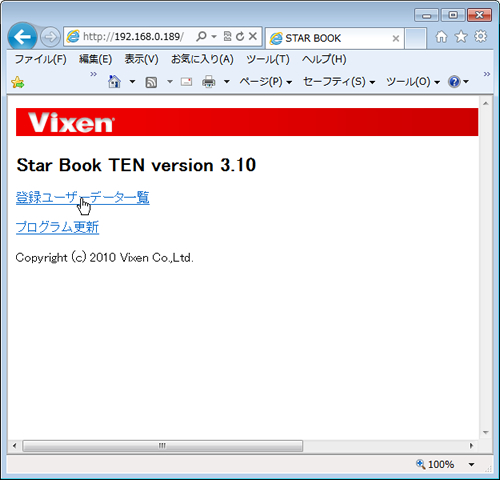
Task: Open the Home icon at the top right
Action: (441, 37)
